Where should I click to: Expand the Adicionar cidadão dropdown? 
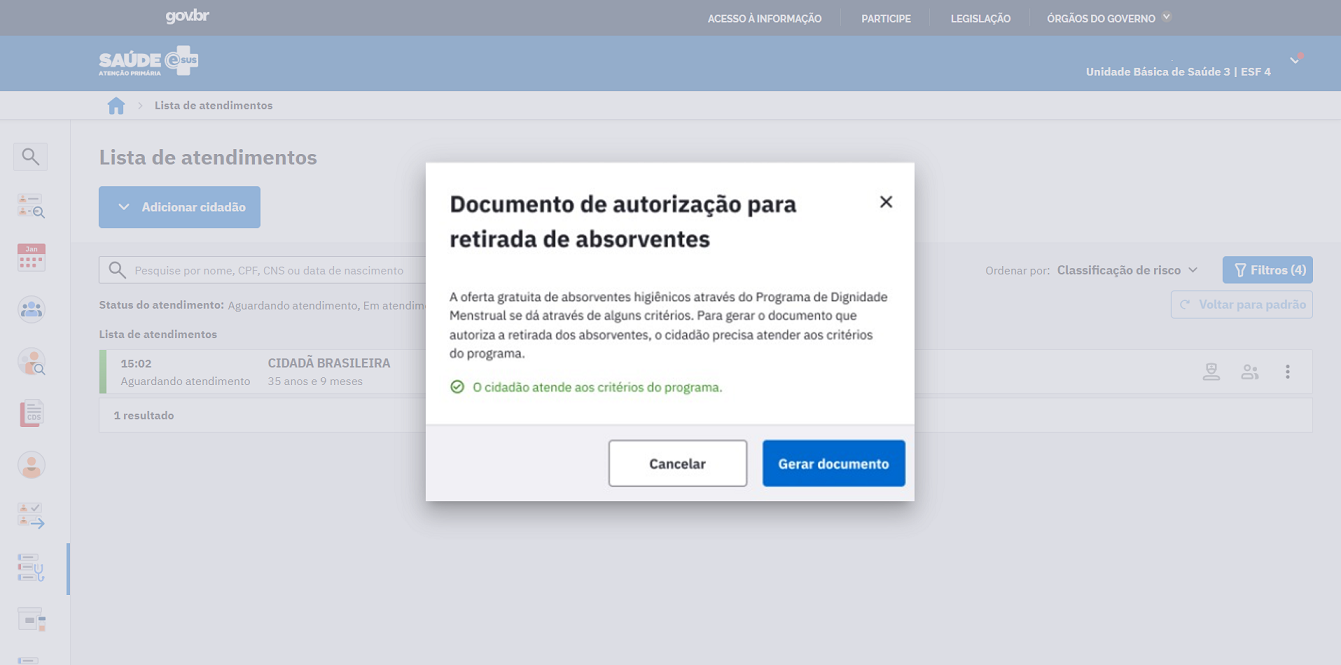(x=180, y=207)
